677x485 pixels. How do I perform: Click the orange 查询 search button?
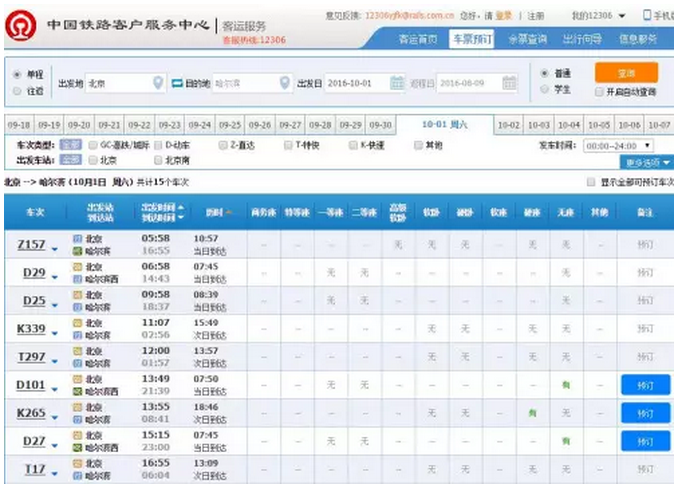(x=626, y=72)
